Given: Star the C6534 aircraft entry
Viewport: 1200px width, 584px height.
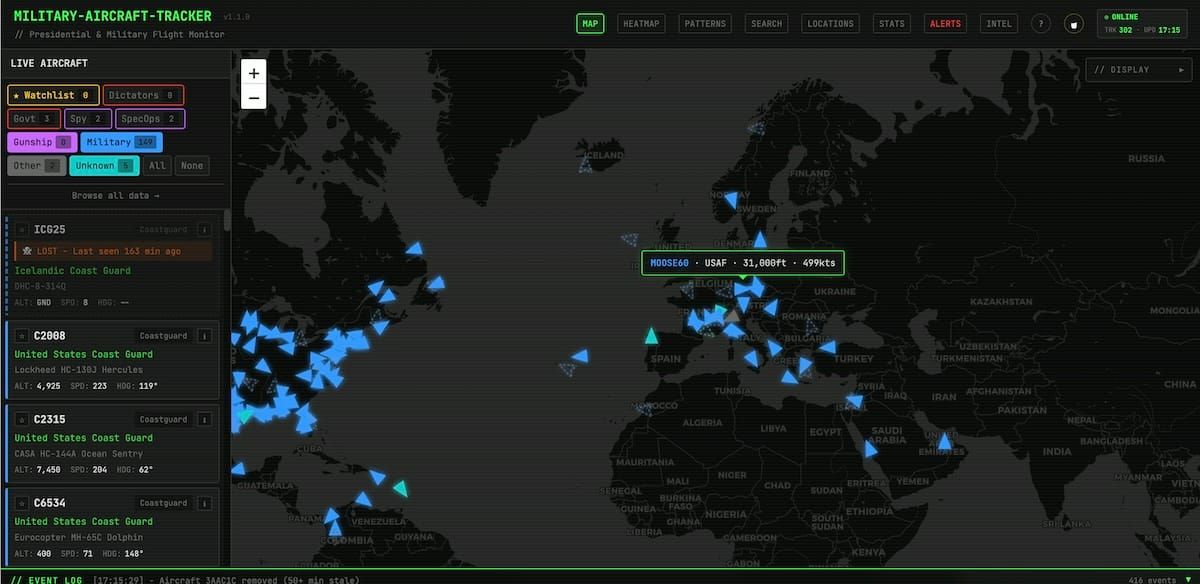Looking at the screenshot, I should 22,503.
